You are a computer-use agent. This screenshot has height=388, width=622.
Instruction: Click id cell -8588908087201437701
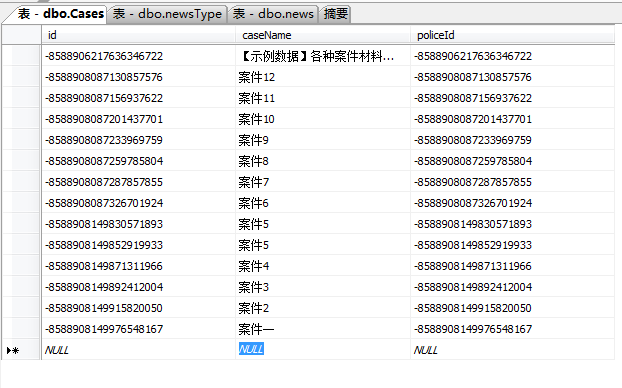click(x=138, y=119)
